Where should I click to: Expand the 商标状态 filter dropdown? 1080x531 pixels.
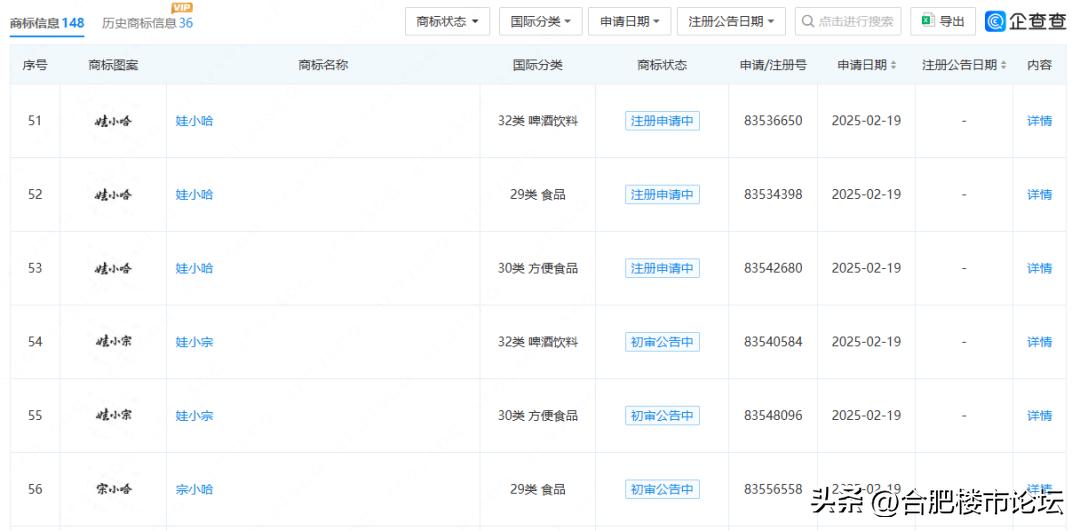[447, 21]
